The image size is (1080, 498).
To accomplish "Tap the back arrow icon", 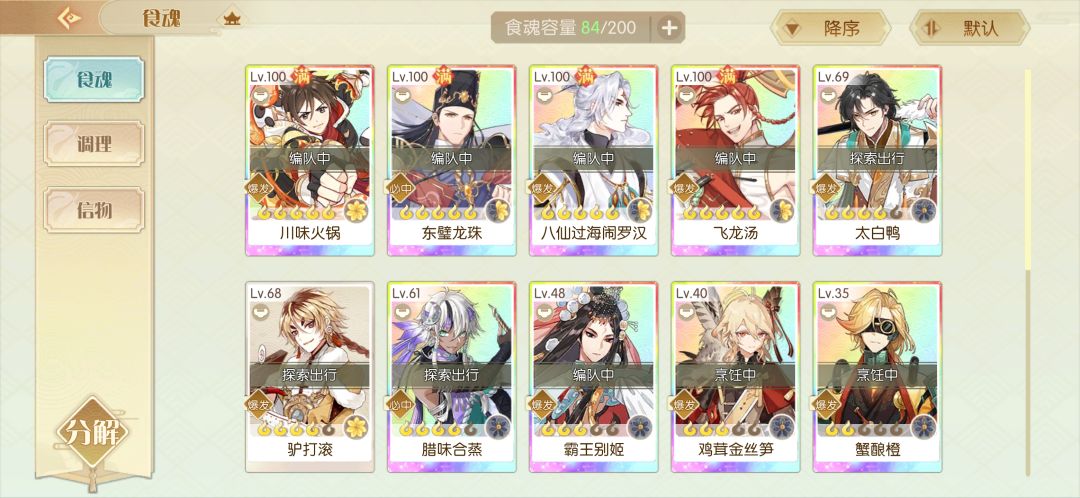I will (69, 18).
